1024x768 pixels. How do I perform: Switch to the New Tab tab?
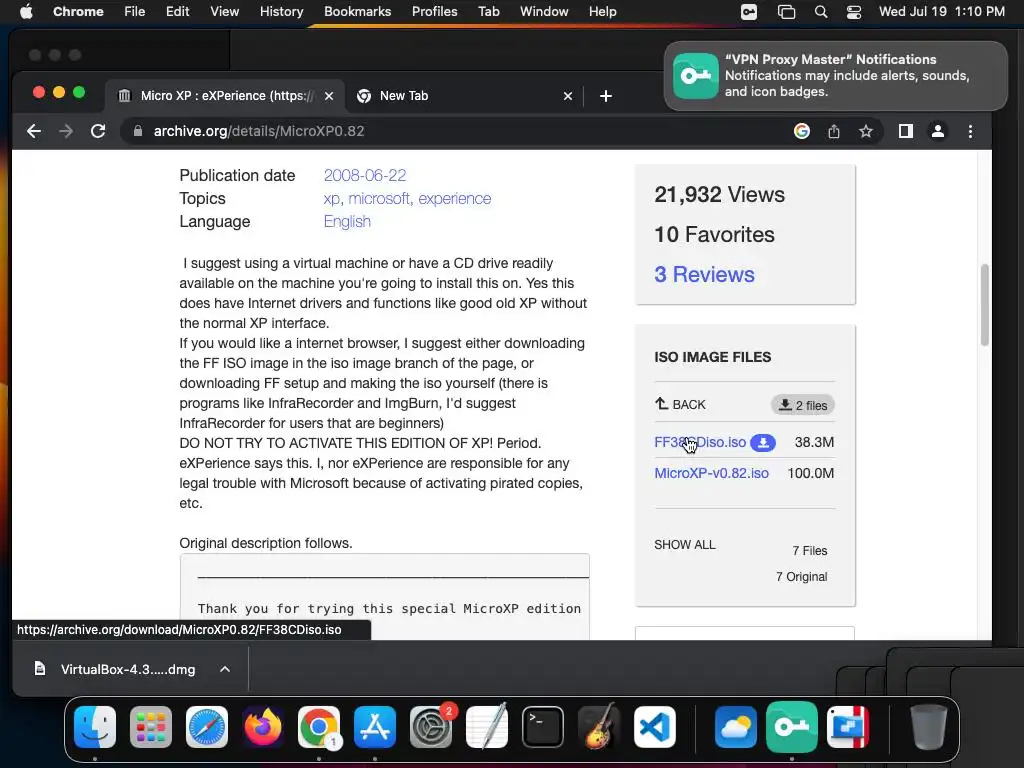[464, 96]
